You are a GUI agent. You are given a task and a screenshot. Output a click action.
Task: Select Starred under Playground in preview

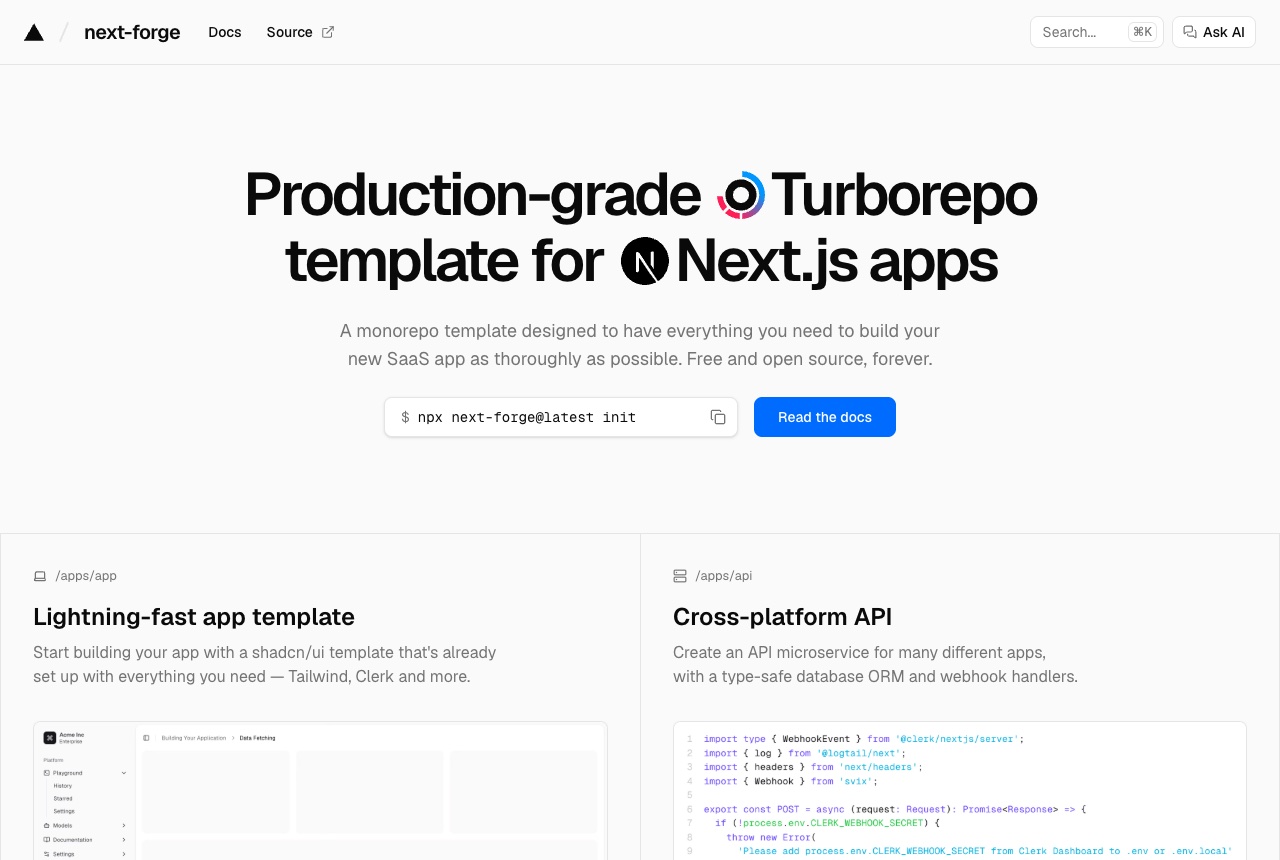[x=63, y=799]
